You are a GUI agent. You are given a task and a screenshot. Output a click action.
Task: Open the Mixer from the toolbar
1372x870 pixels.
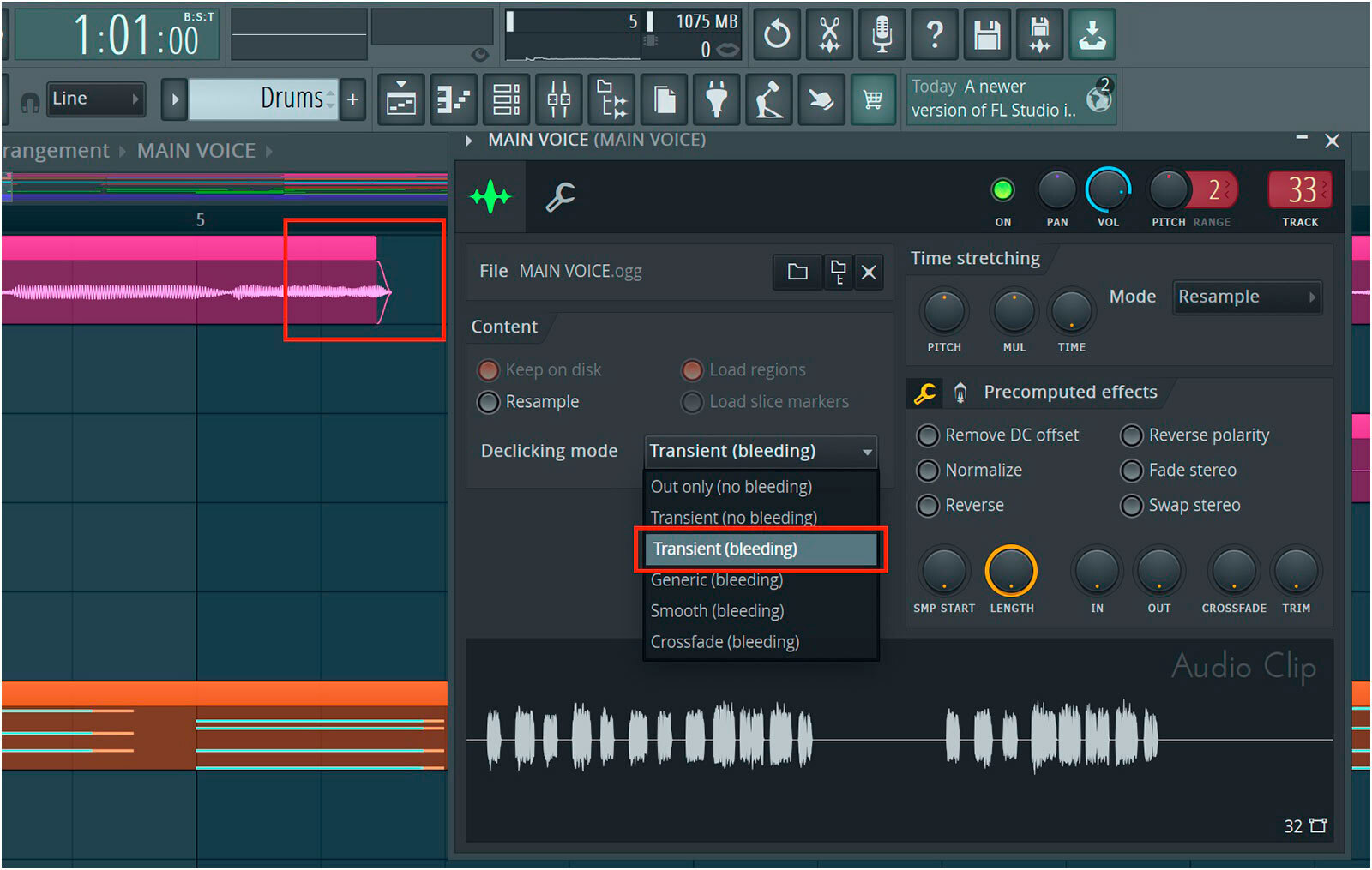pyautogui.click(x=559, y=99)
